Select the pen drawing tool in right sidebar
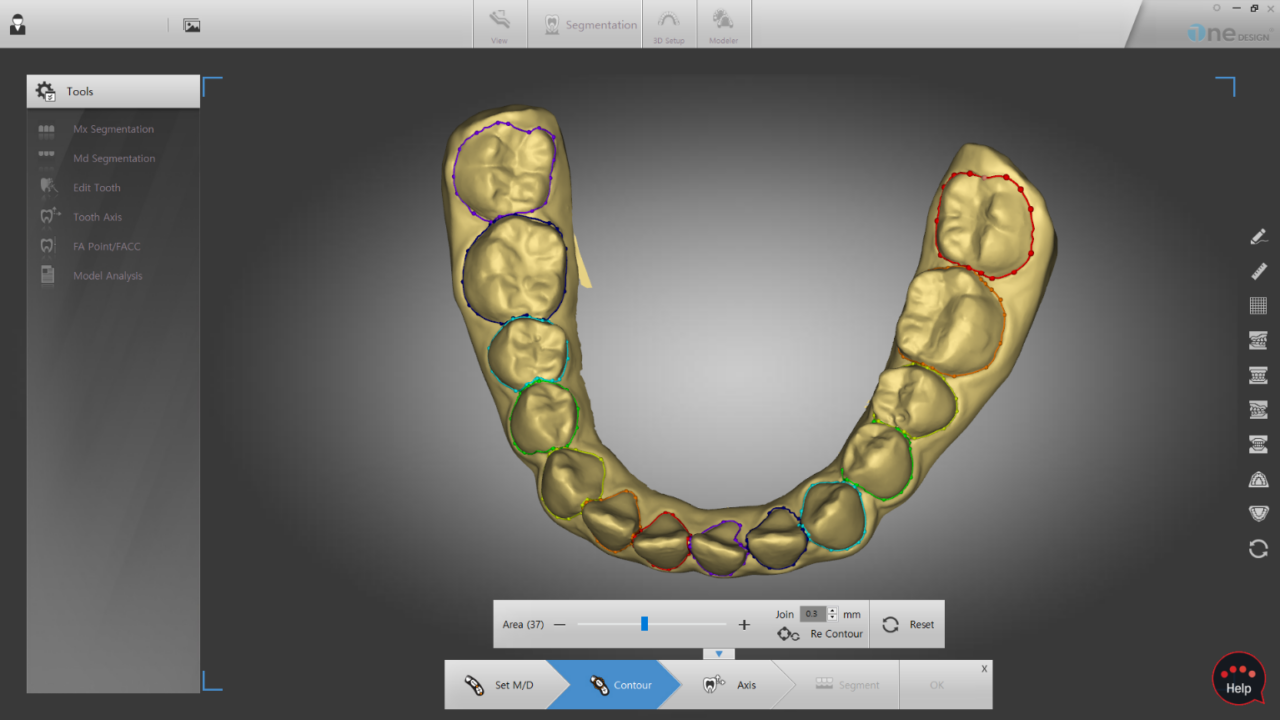Viewport: 1280px width, 720px height. pos(1258,236)
